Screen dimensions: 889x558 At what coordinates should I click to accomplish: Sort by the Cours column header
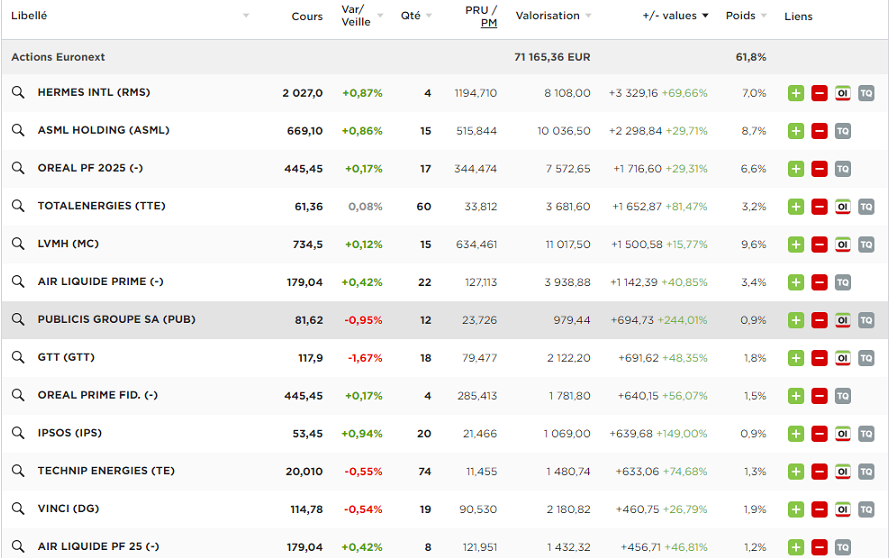coord(307,16)
